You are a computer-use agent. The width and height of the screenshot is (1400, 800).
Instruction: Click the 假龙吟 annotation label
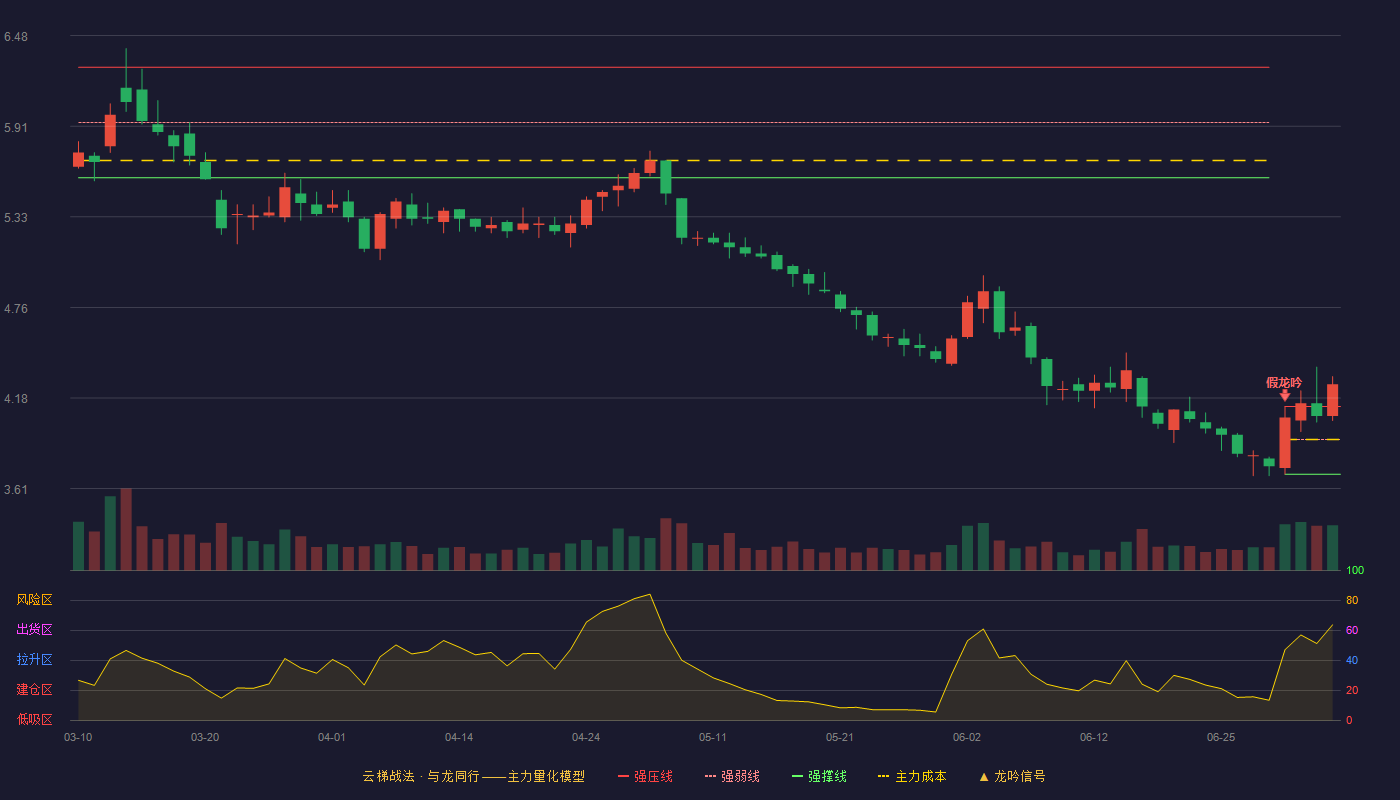coord(1284,382)
